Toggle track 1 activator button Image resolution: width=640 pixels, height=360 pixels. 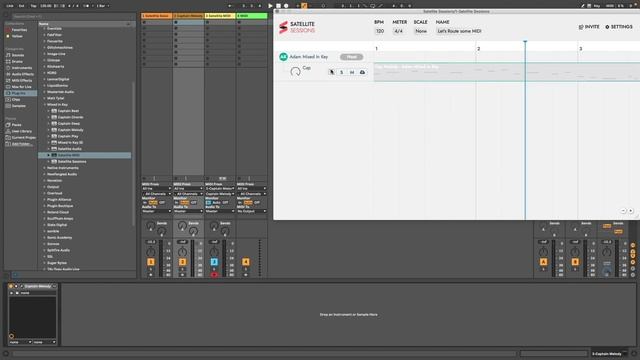coord(151,262)
